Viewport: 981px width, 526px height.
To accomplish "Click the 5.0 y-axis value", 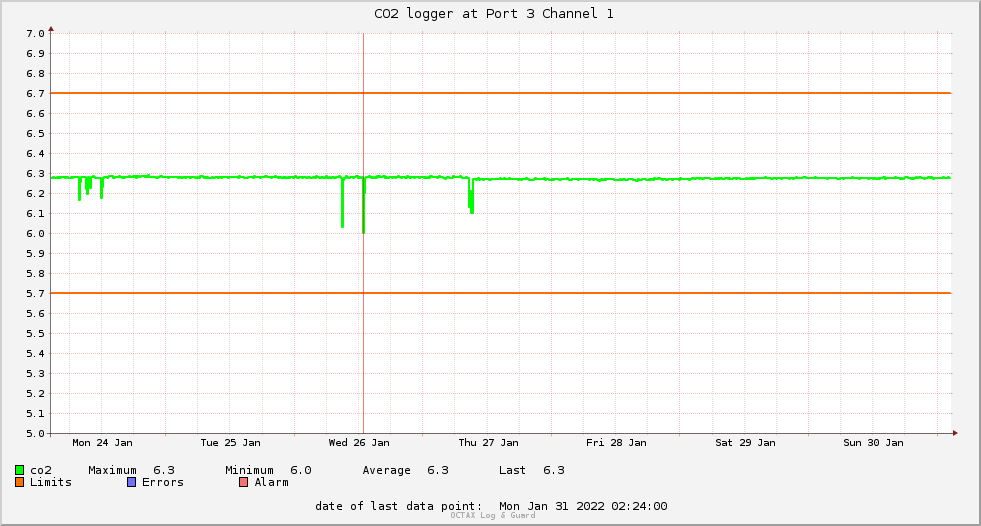I will [x=35, y=433].
